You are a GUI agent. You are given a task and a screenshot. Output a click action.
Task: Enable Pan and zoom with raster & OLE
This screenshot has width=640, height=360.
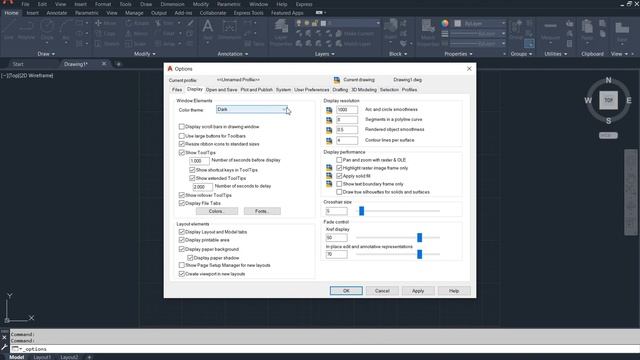[339, 160]
